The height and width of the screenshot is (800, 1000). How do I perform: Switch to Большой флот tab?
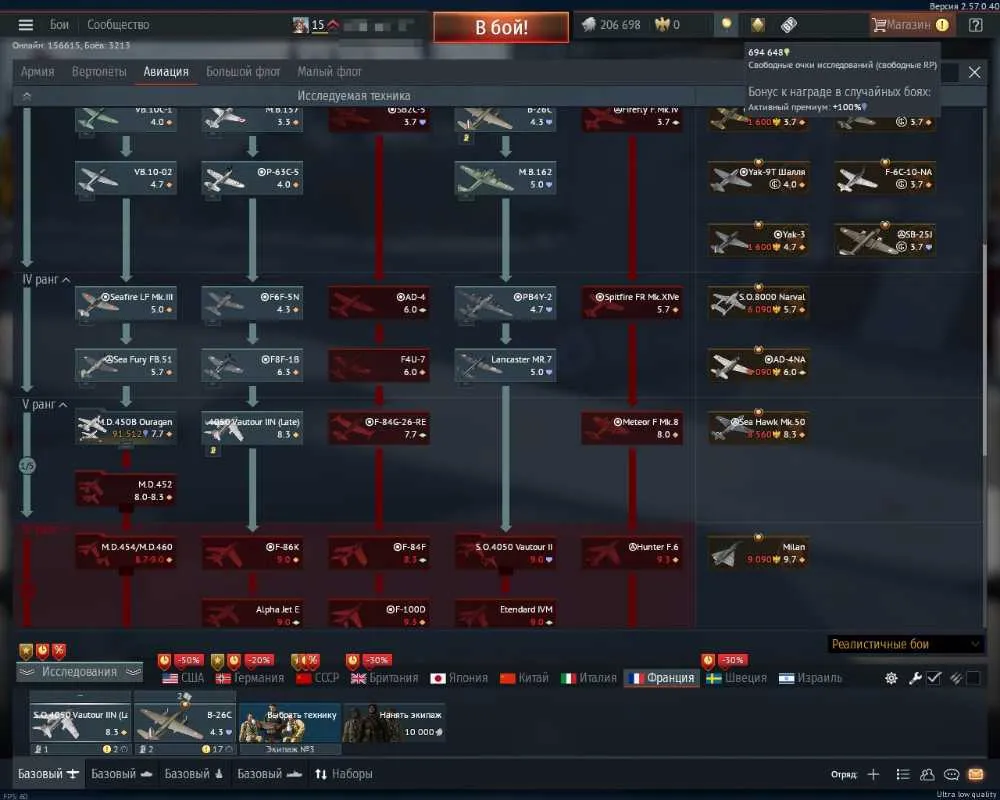[243, 71]
